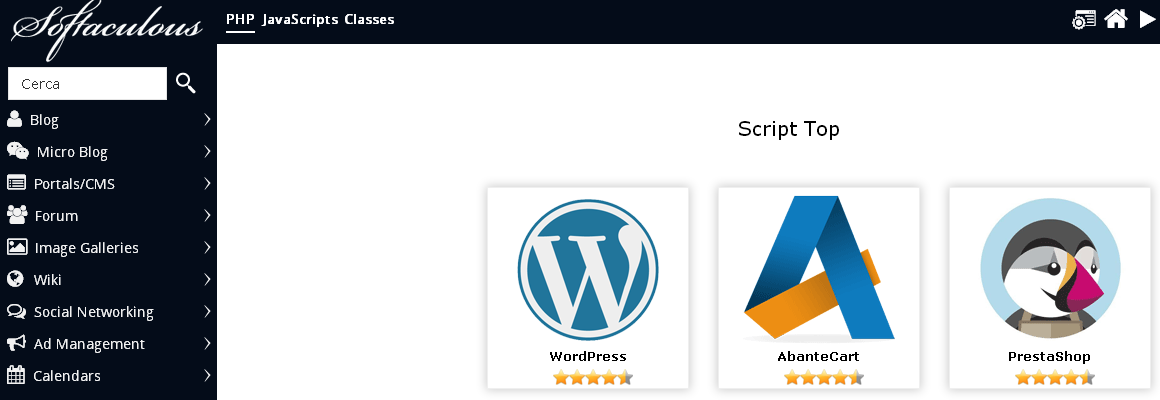Click the Ad Management megaphone icon
Image resolution: width=1160 pixels, height=400 pixels.
click(16, 343)
